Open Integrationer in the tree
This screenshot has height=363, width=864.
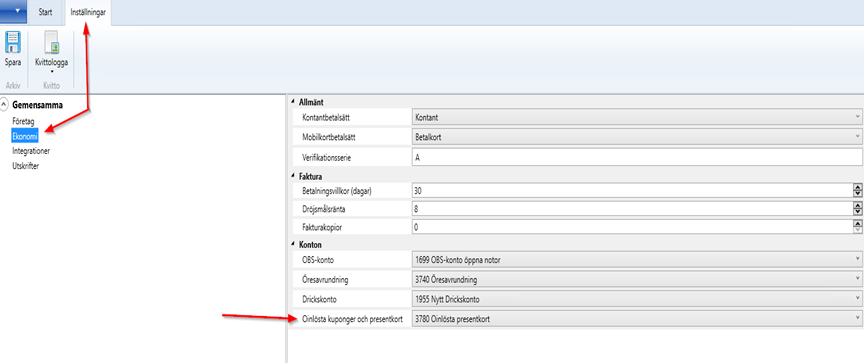coord(31,150)
